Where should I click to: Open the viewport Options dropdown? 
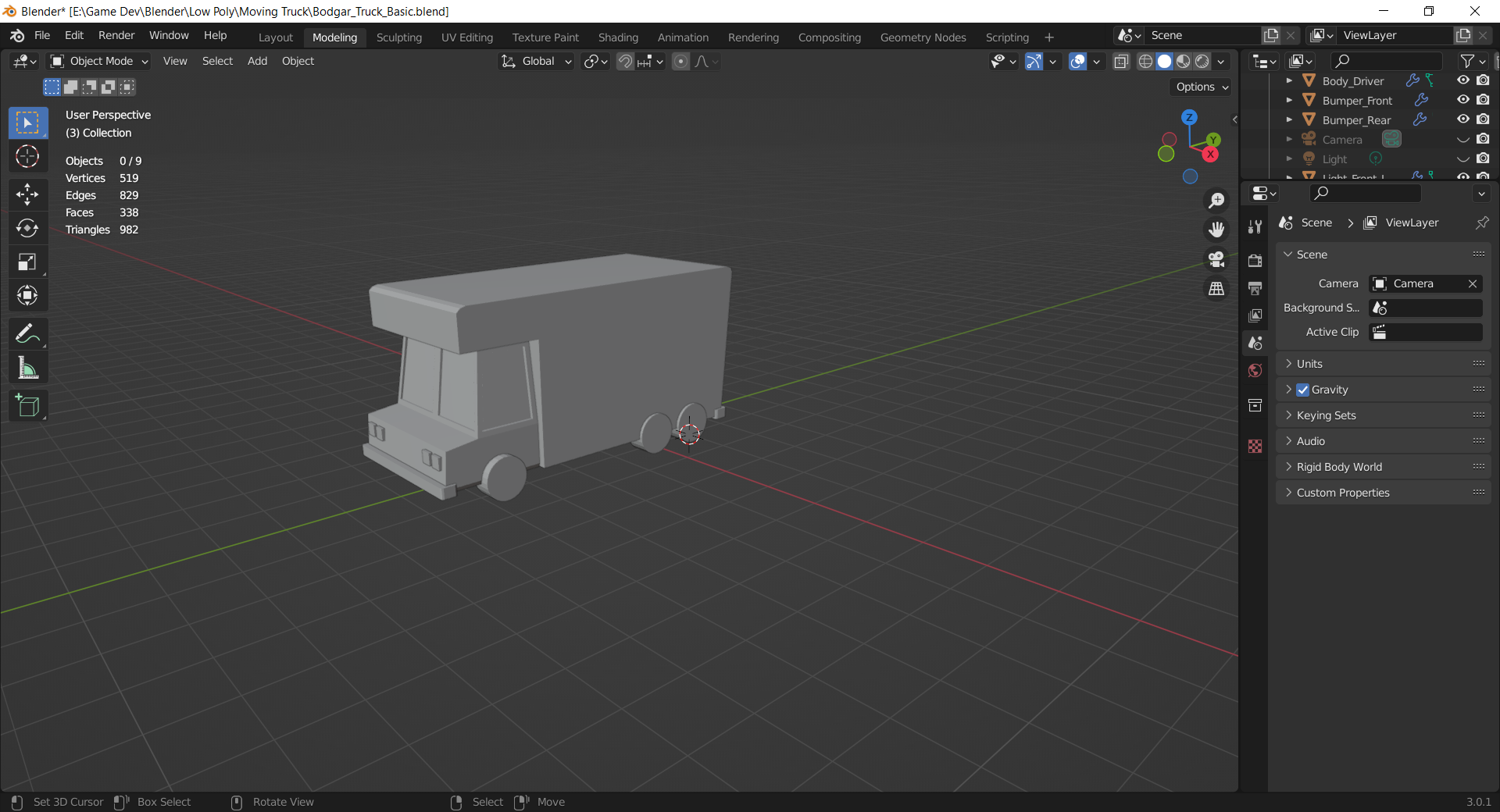[x=1202, y=87]
